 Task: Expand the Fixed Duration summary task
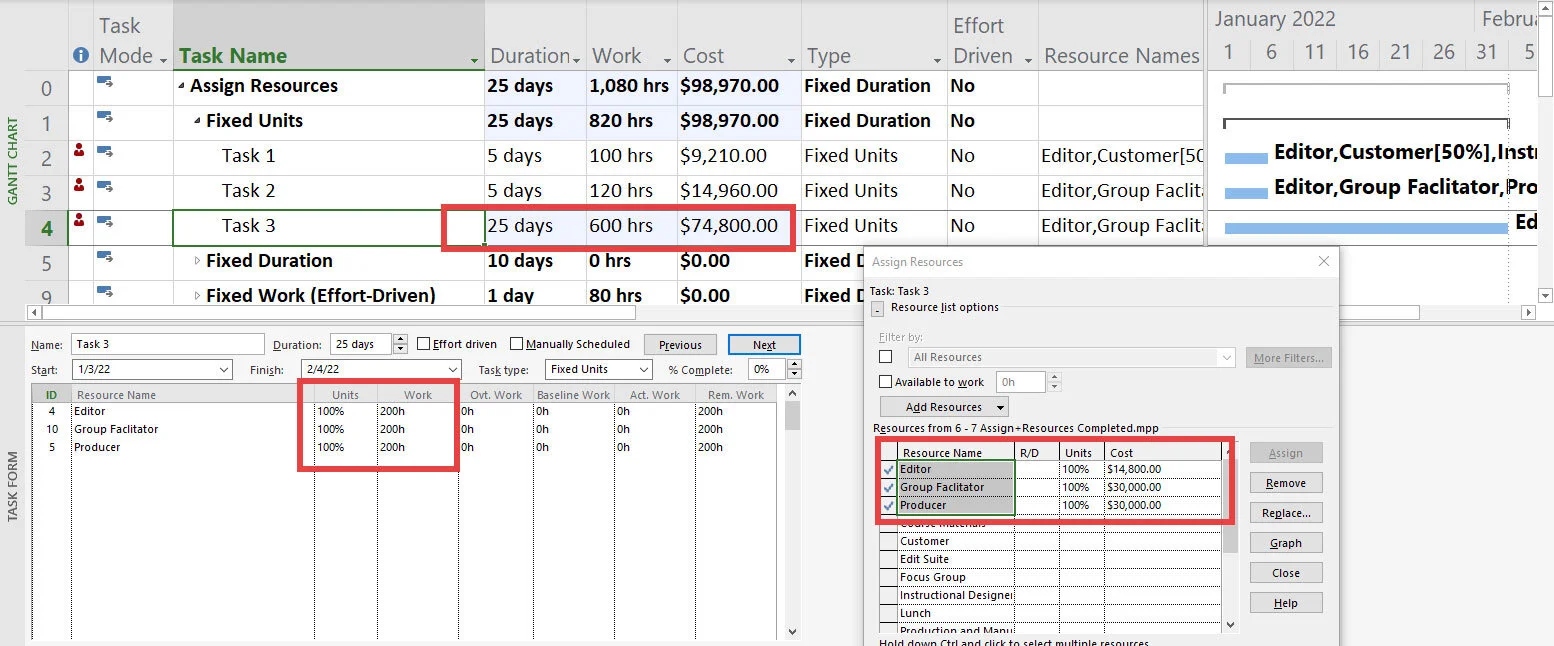tap(197, 261)
